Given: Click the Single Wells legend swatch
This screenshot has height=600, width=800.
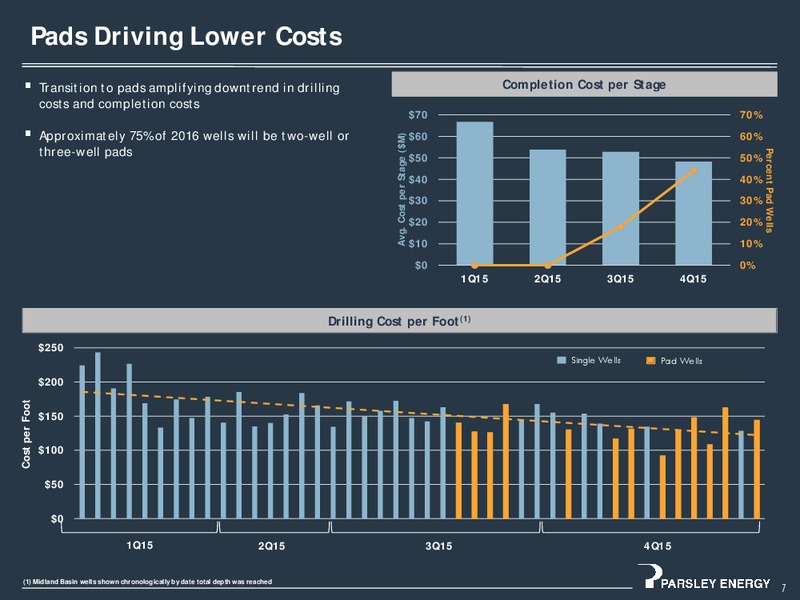Looking at the screenshot, I should [561, 360].
